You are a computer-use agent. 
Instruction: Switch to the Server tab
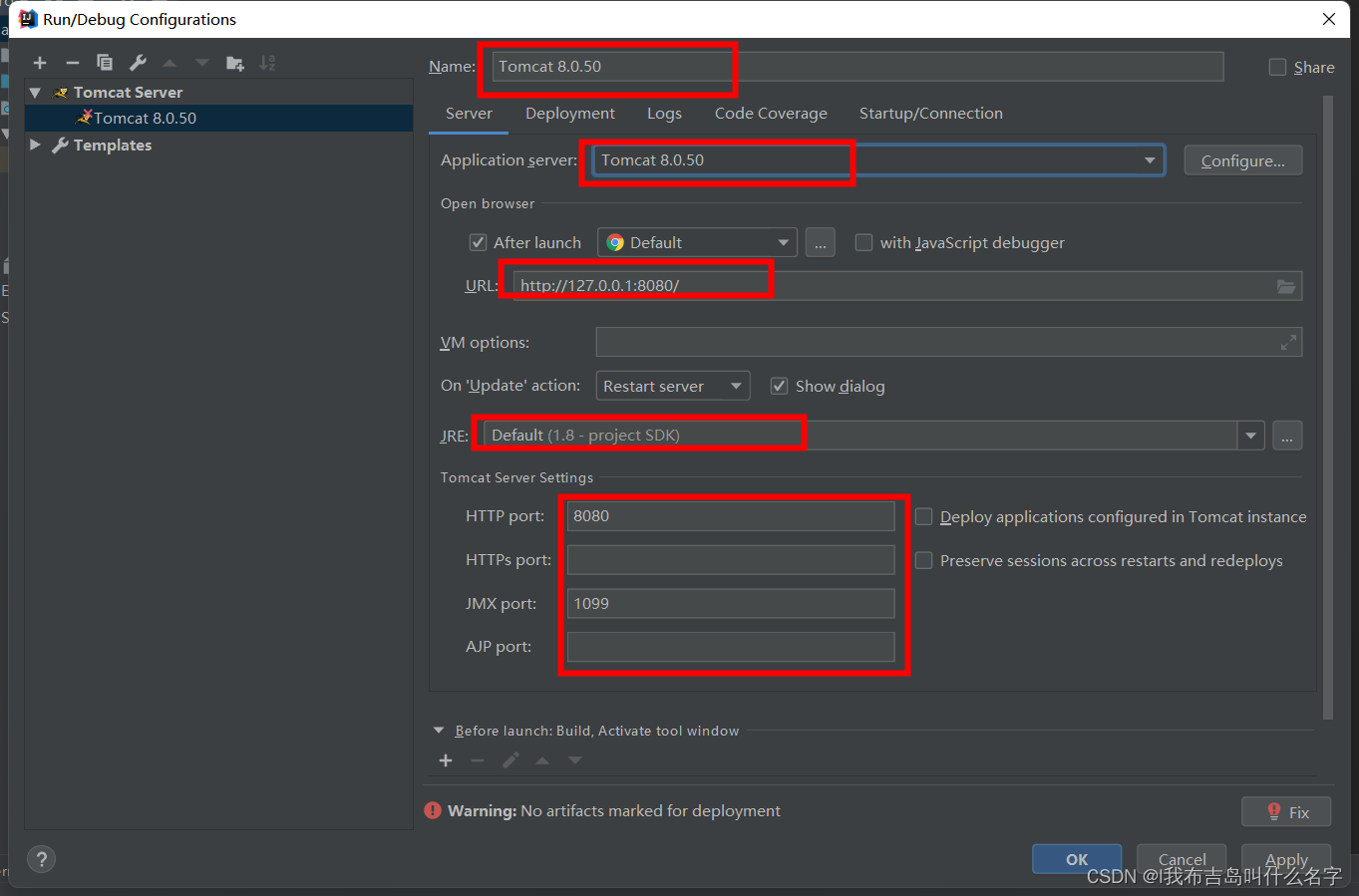[x=469, y=114]
